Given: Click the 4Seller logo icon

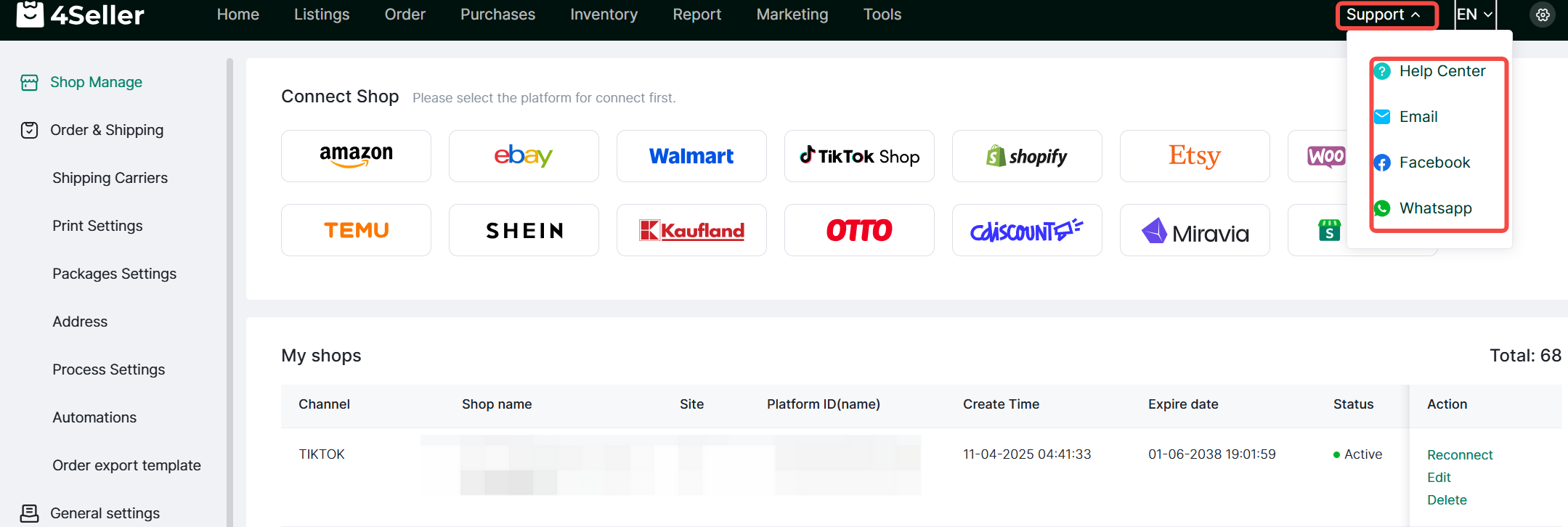Looking at the screenshot, I should [x=30, y=14].
